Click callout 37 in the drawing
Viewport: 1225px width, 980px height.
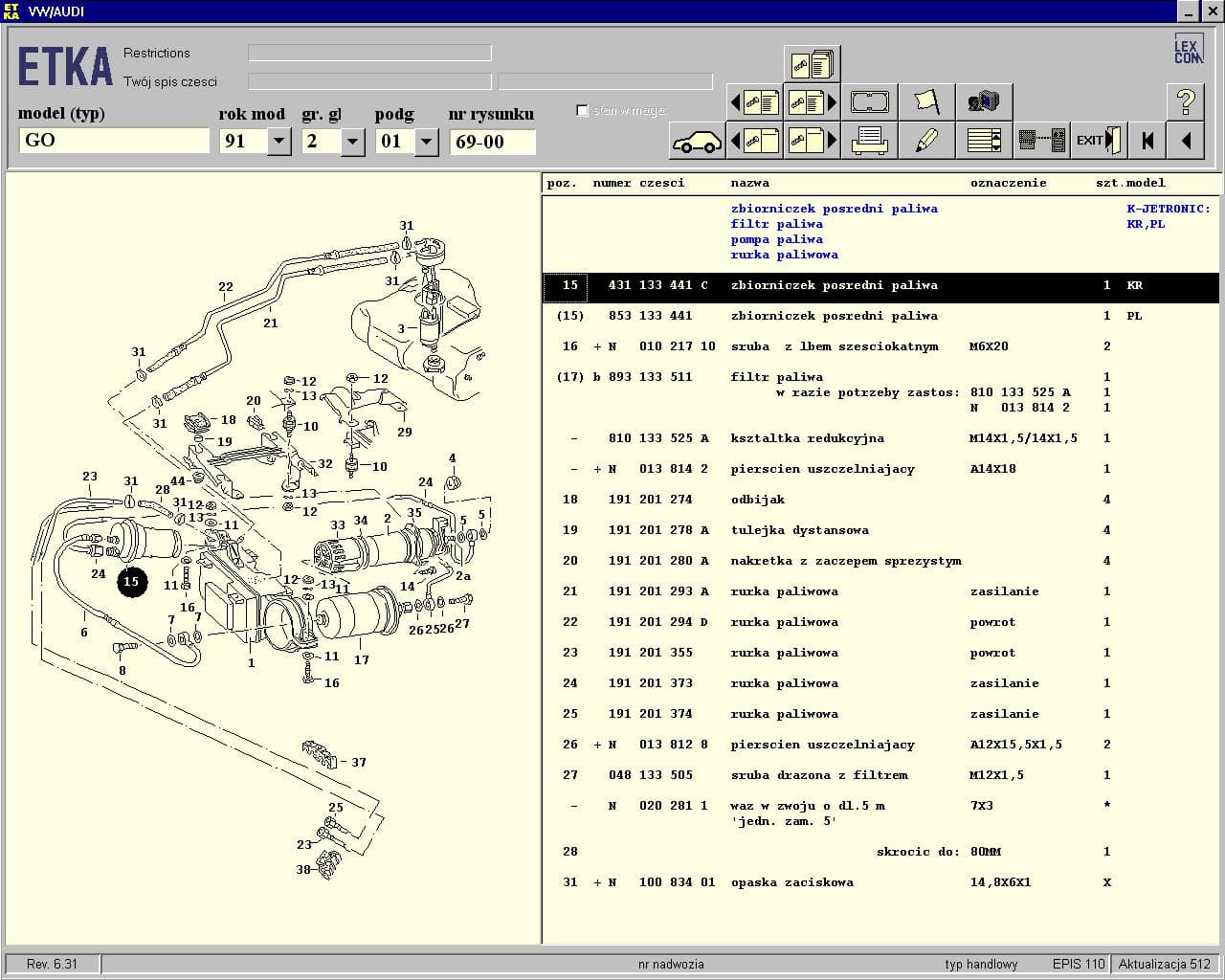click(358, 763)
